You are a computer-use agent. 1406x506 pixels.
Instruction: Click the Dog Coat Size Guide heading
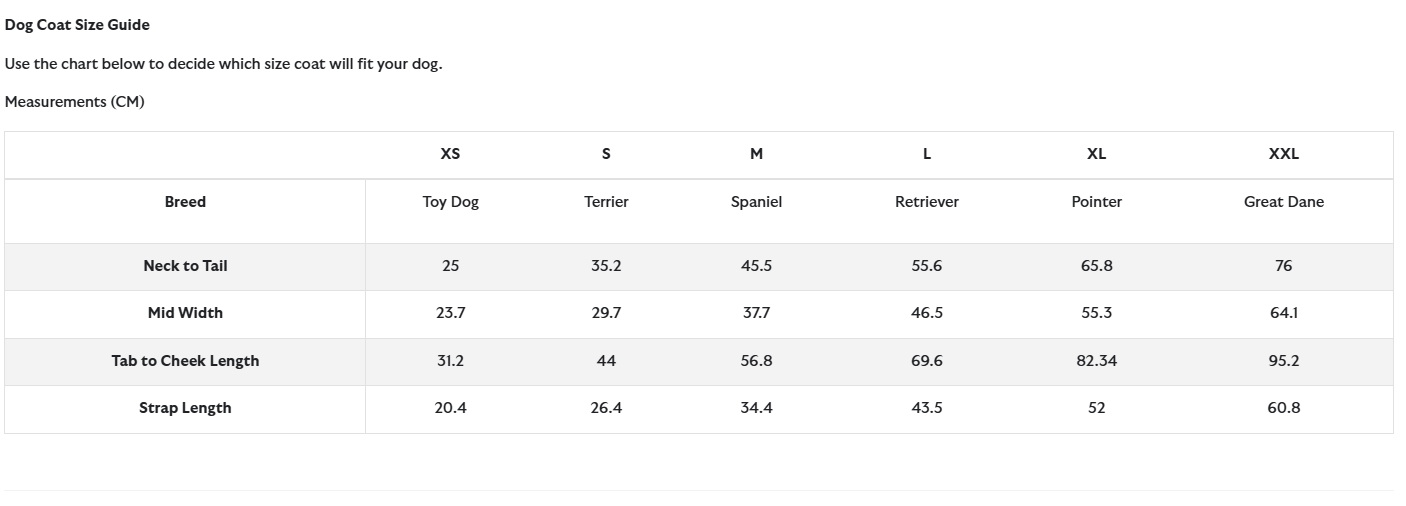point(77,24)
